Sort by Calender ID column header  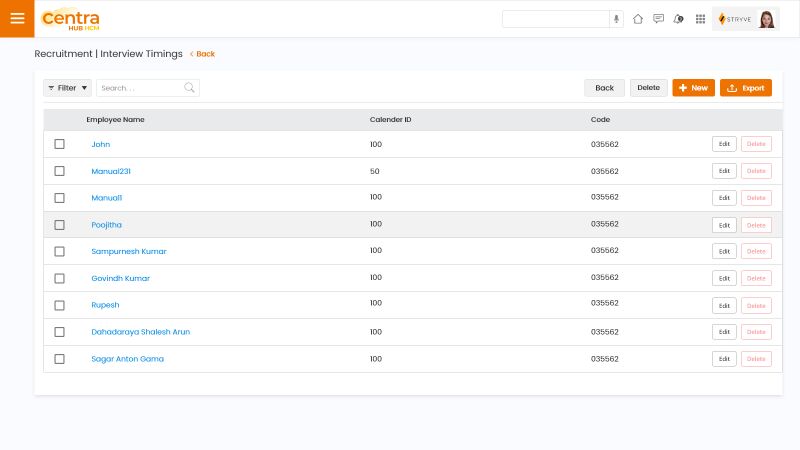[x=390, y=120]
